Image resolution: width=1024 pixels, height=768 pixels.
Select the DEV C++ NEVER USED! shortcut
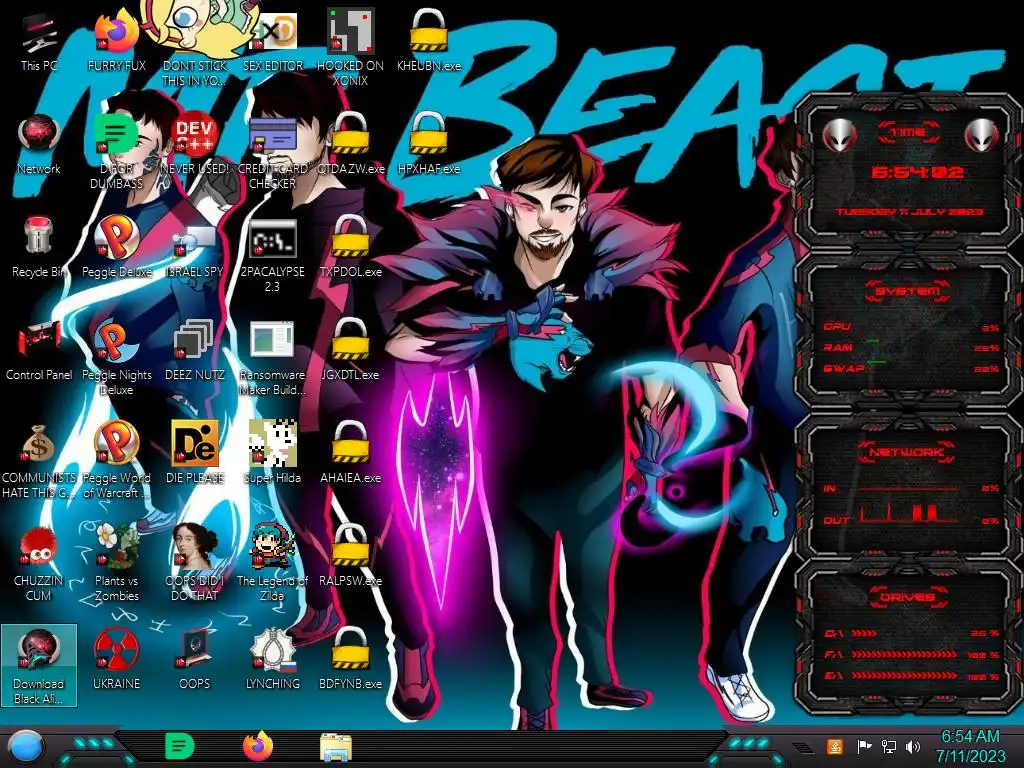coord(195,145)
